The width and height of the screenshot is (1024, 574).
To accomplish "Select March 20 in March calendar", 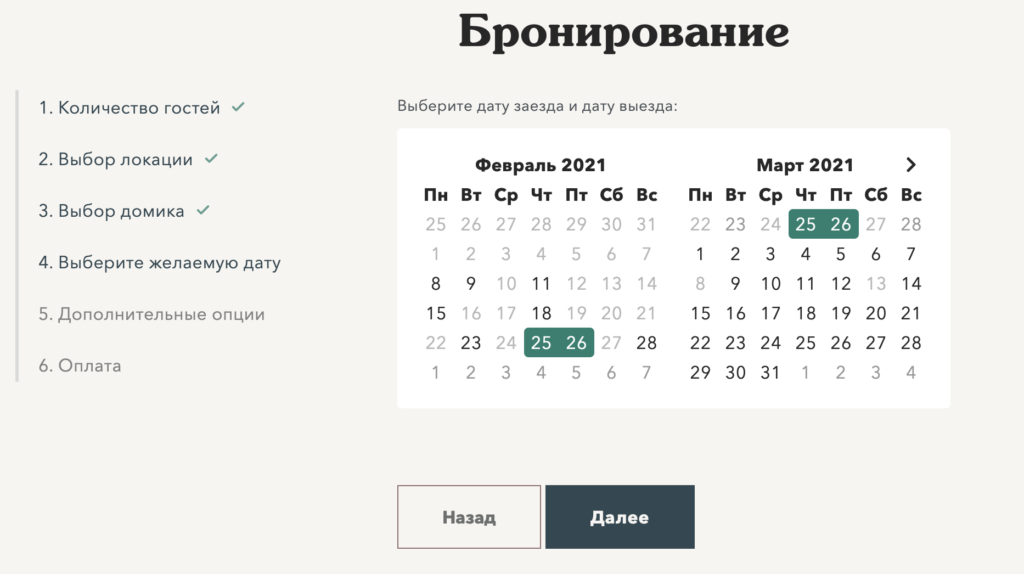I will tap(876, 313).
